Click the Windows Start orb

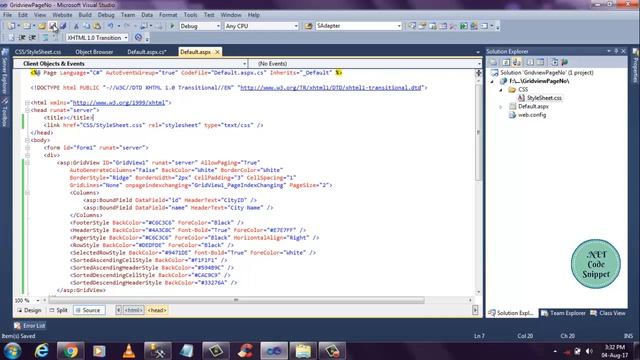pyautogui.click(x=12, y=351)
